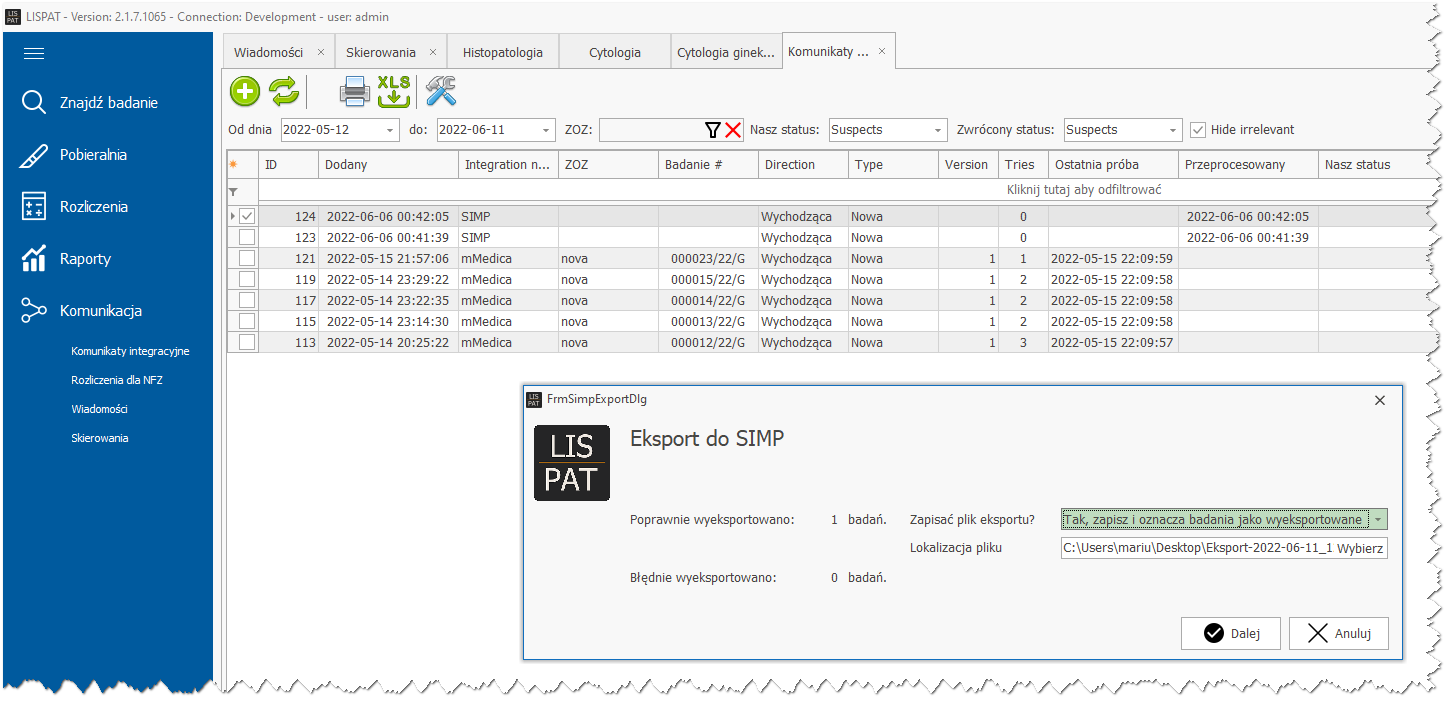Viewport: 1451px width, 703px height.
Task: Export the grid using the XLS icon
Action: coord(393,92)
